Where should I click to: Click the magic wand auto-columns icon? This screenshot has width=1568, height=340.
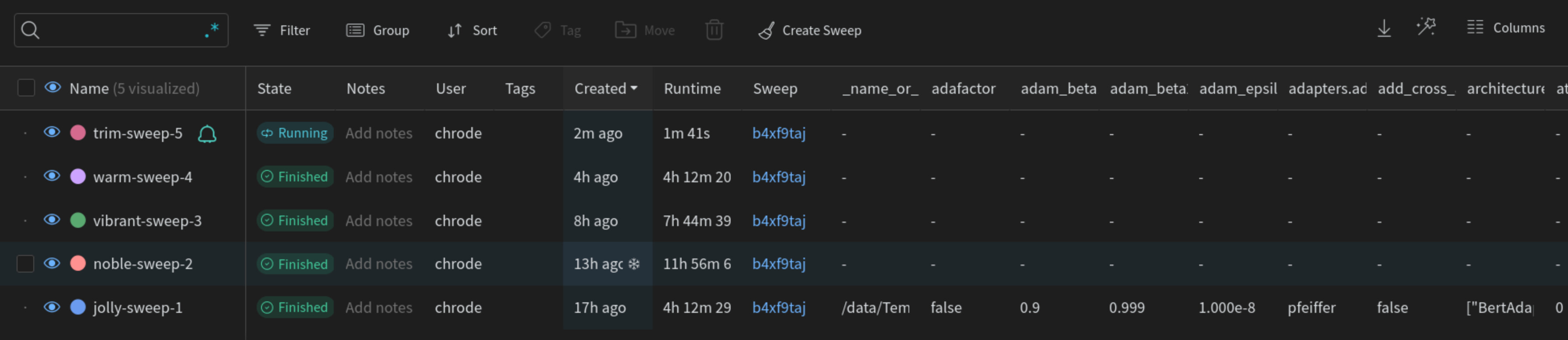pyautogui.click(x=1426, y=28)
